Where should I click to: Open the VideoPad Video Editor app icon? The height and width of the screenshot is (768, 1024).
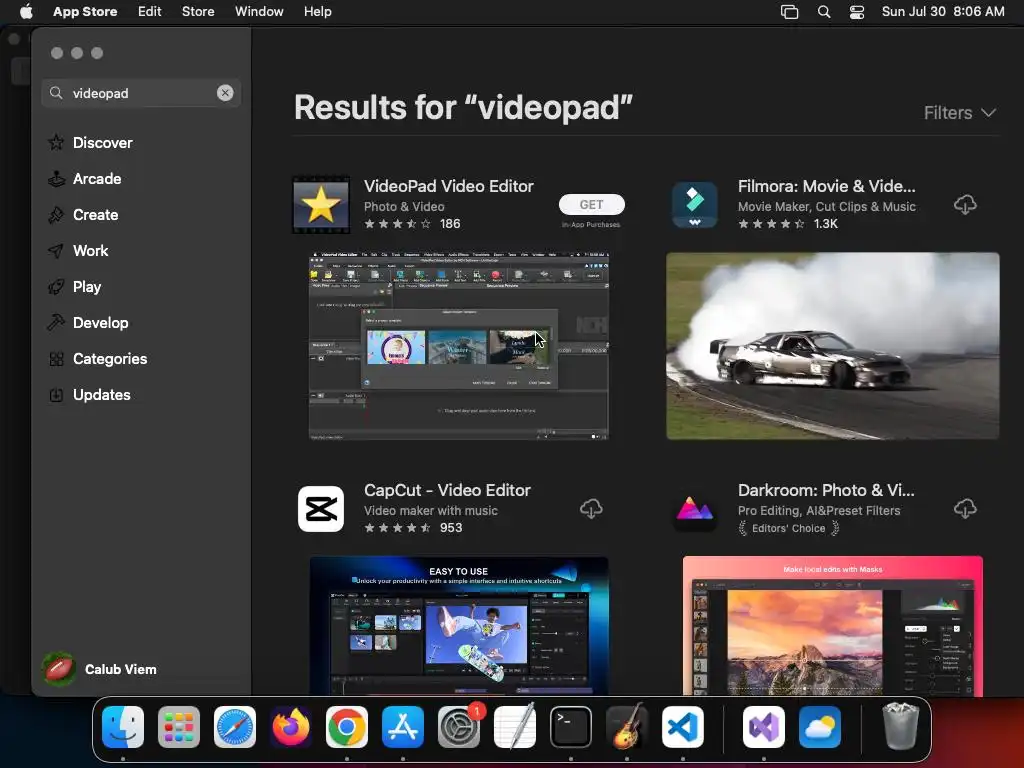tap(321, 204)
